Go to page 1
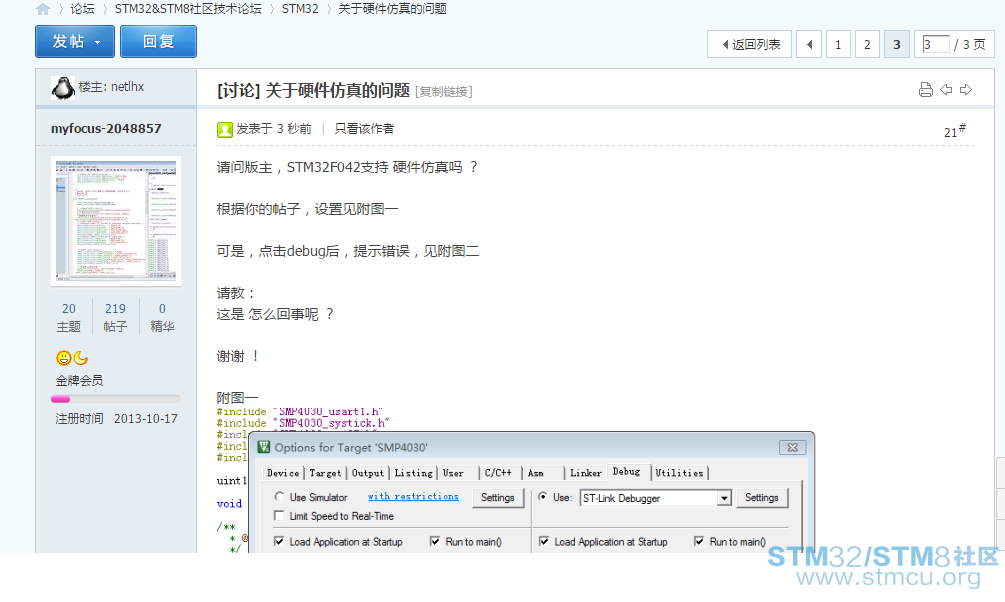The image size is (1005, 602). pos(838,44)
